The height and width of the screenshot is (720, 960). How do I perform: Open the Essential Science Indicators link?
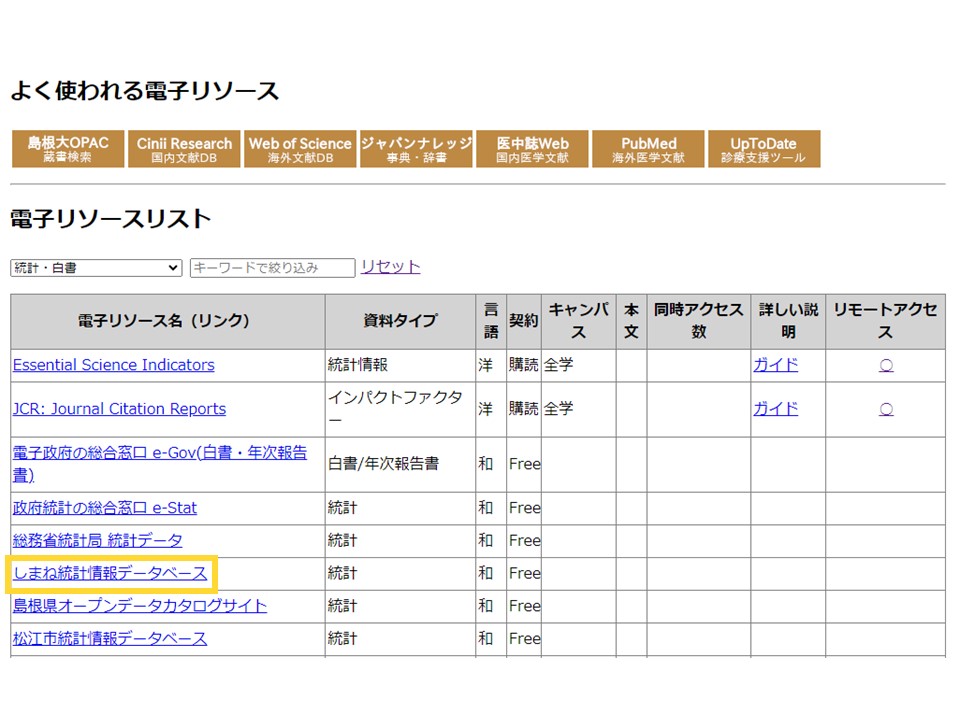[x=114, y=365]
